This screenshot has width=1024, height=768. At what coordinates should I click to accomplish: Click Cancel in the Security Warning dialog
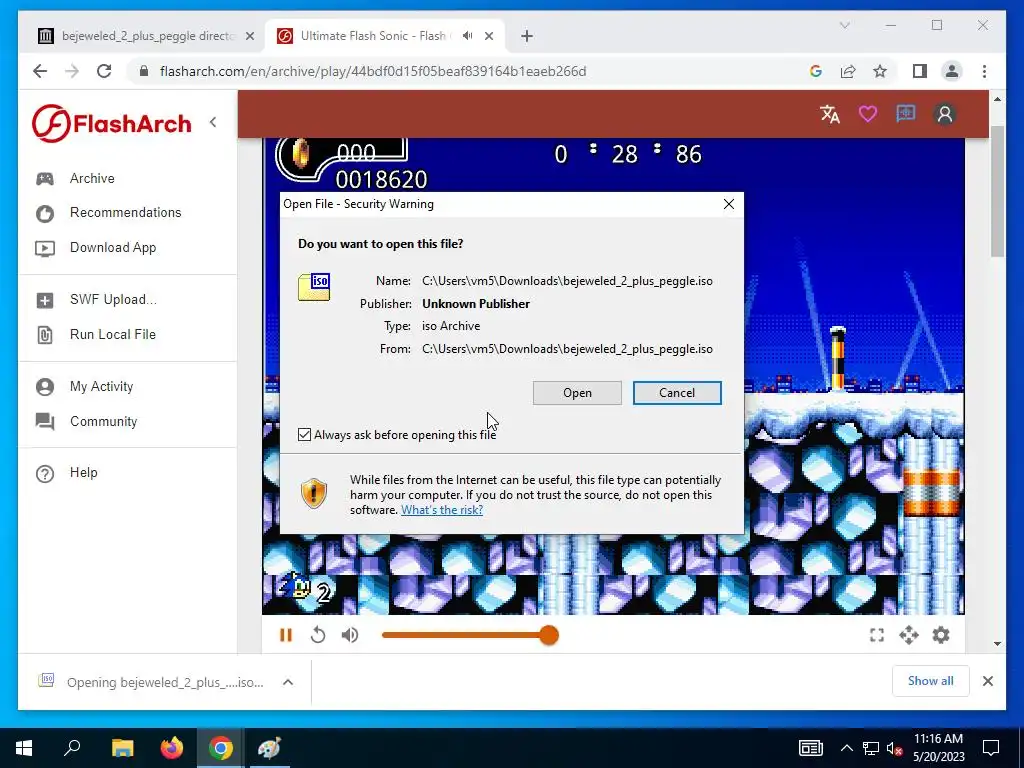click(x=677, y=392)
